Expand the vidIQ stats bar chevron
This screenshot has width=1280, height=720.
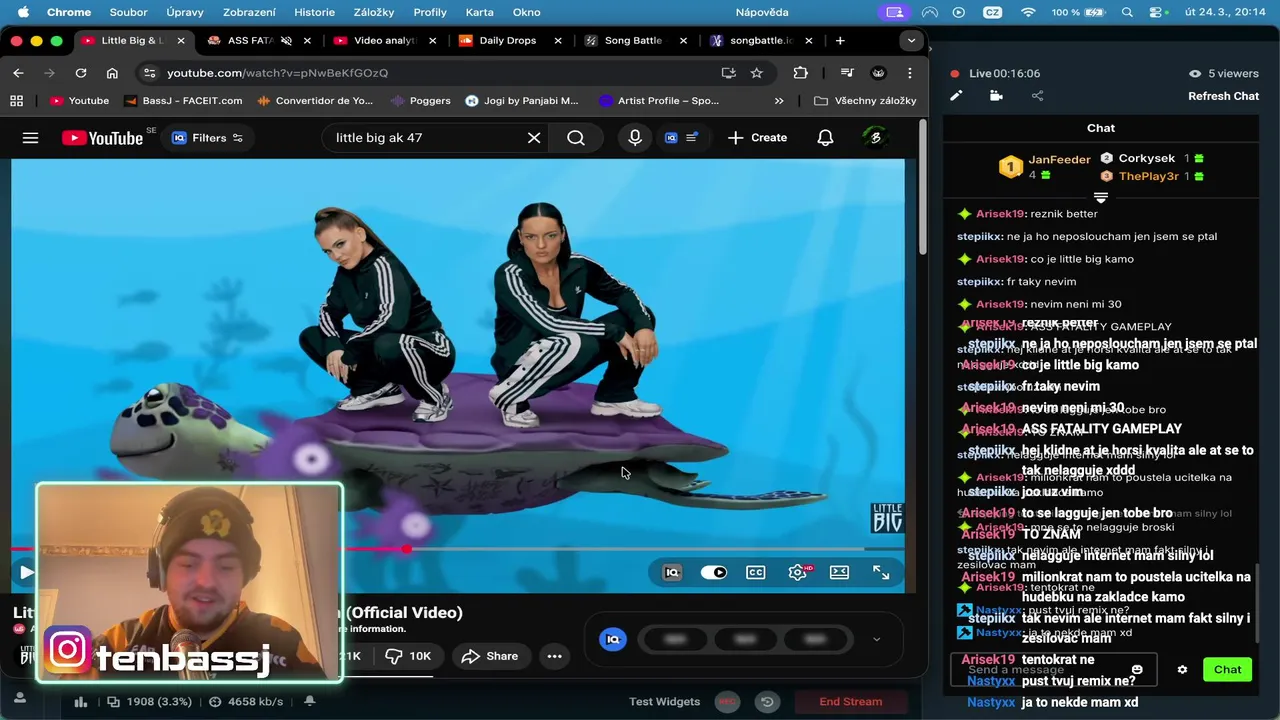click(876, 640)
